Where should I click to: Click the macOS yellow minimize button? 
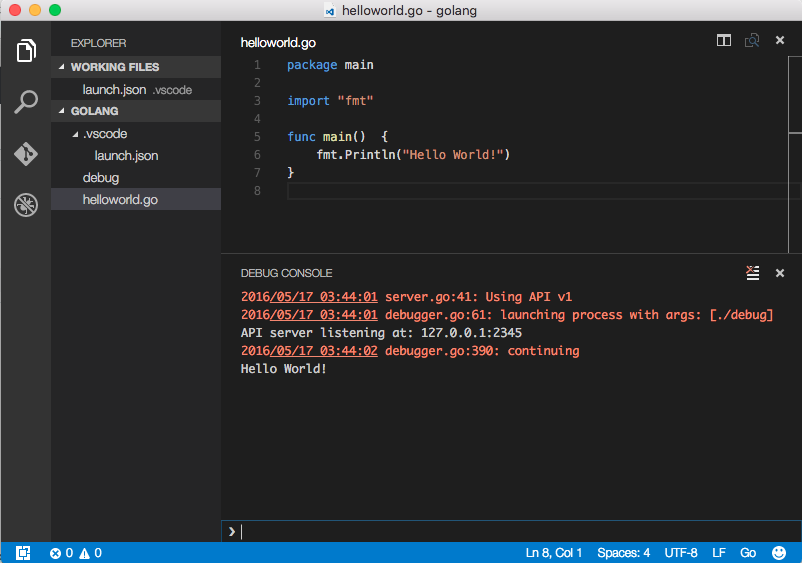(35, 10)
